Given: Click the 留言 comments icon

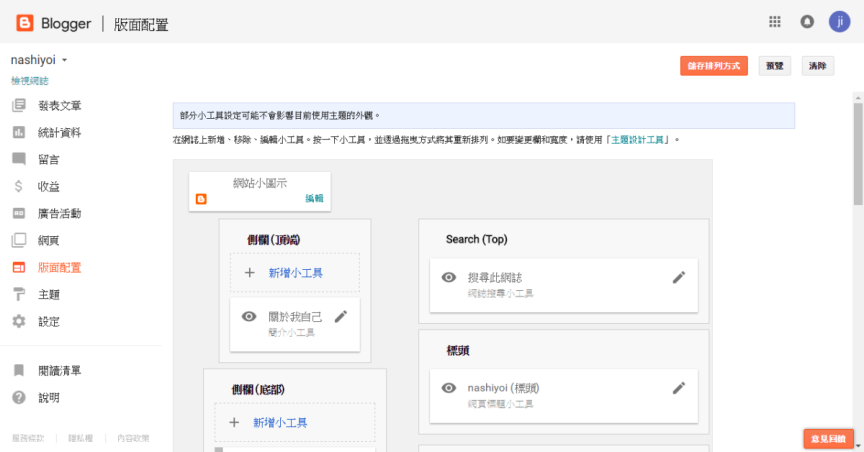Looking at the screenshot, I should [19, 159].
